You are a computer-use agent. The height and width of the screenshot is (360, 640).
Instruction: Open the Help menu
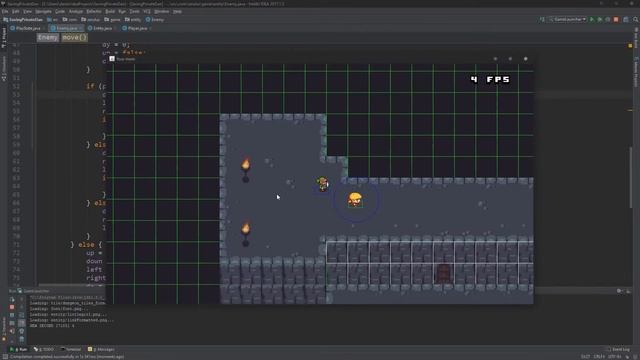(177, 11)
